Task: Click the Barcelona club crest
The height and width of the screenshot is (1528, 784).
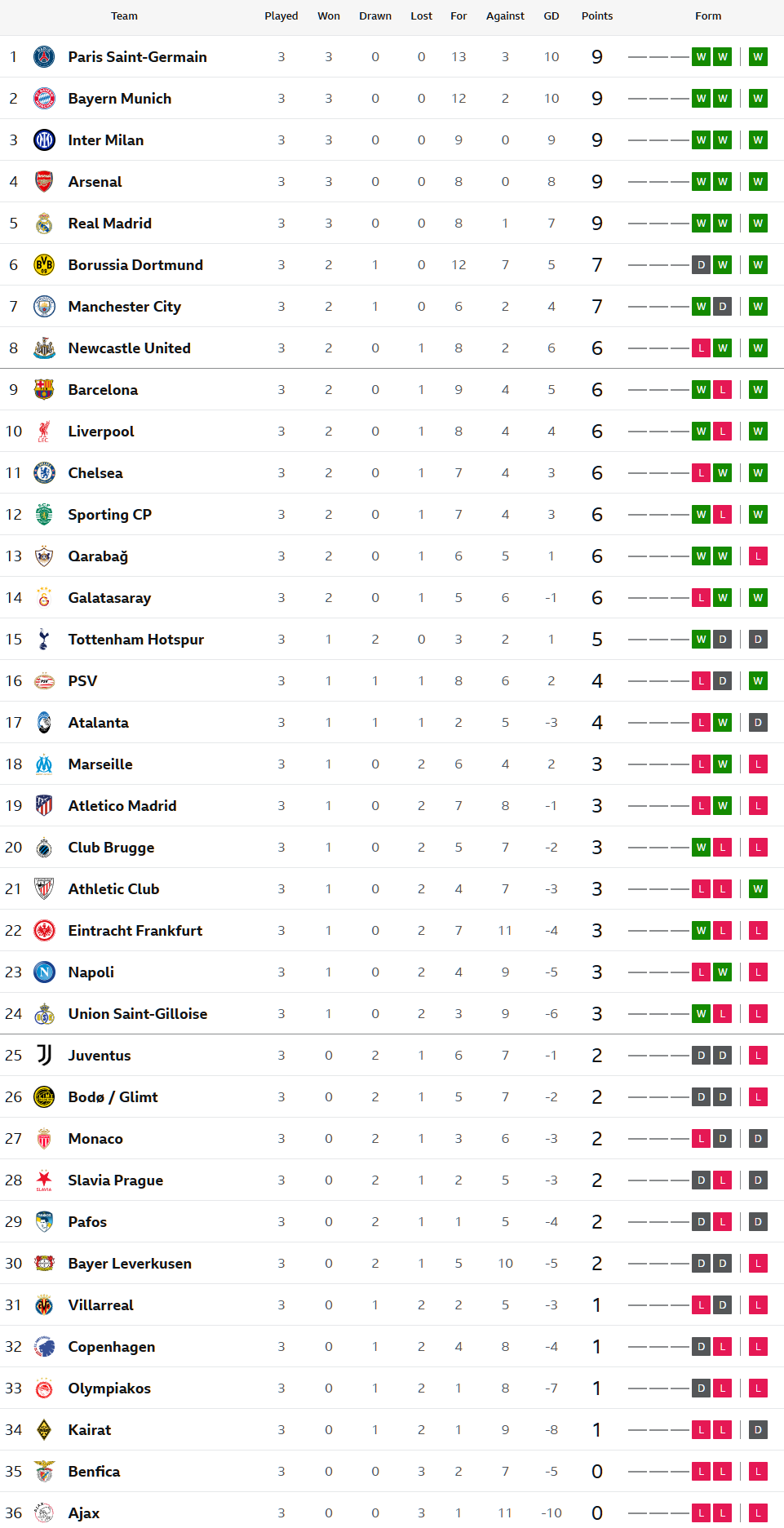Action: tap(44, 390)
